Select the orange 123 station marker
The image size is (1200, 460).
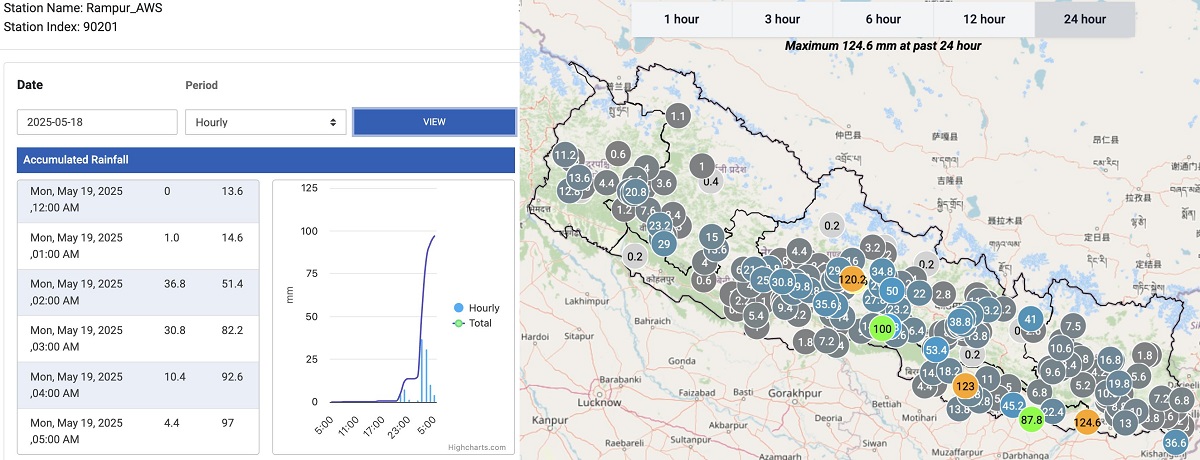[965, 386]
